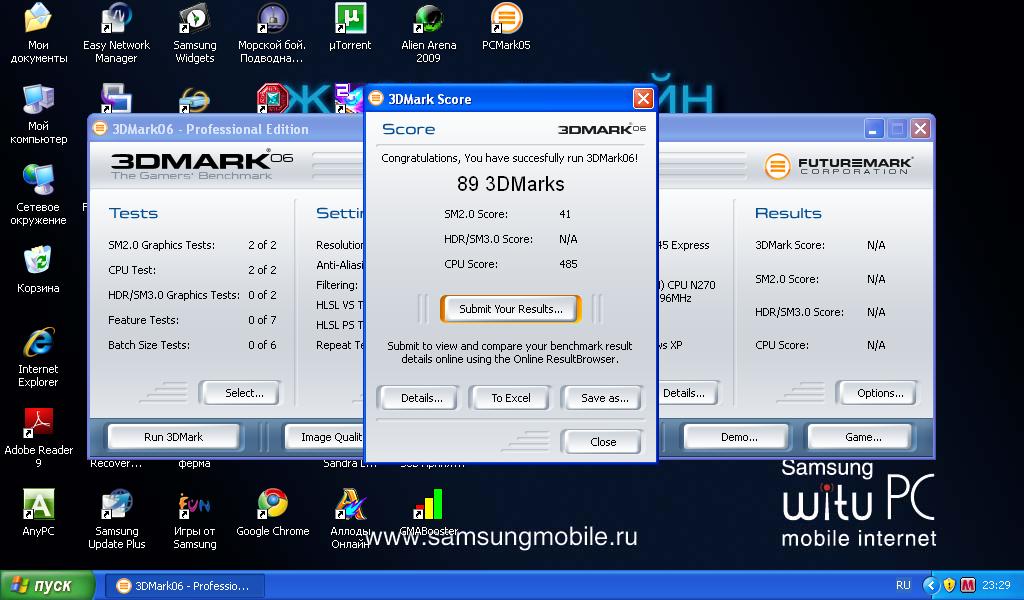Screen dimensions: 1024x600
Task: Open system Details... in the 3DMark06 main window
Action: point(688,393)
